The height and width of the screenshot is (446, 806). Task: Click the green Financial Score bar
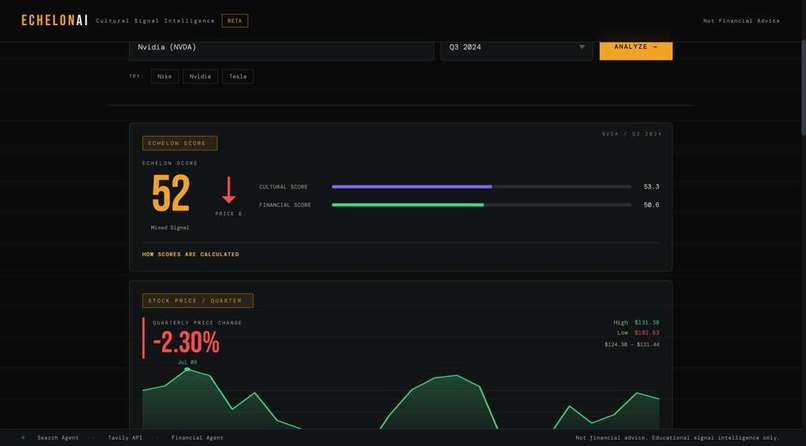(x=408, y=205)
